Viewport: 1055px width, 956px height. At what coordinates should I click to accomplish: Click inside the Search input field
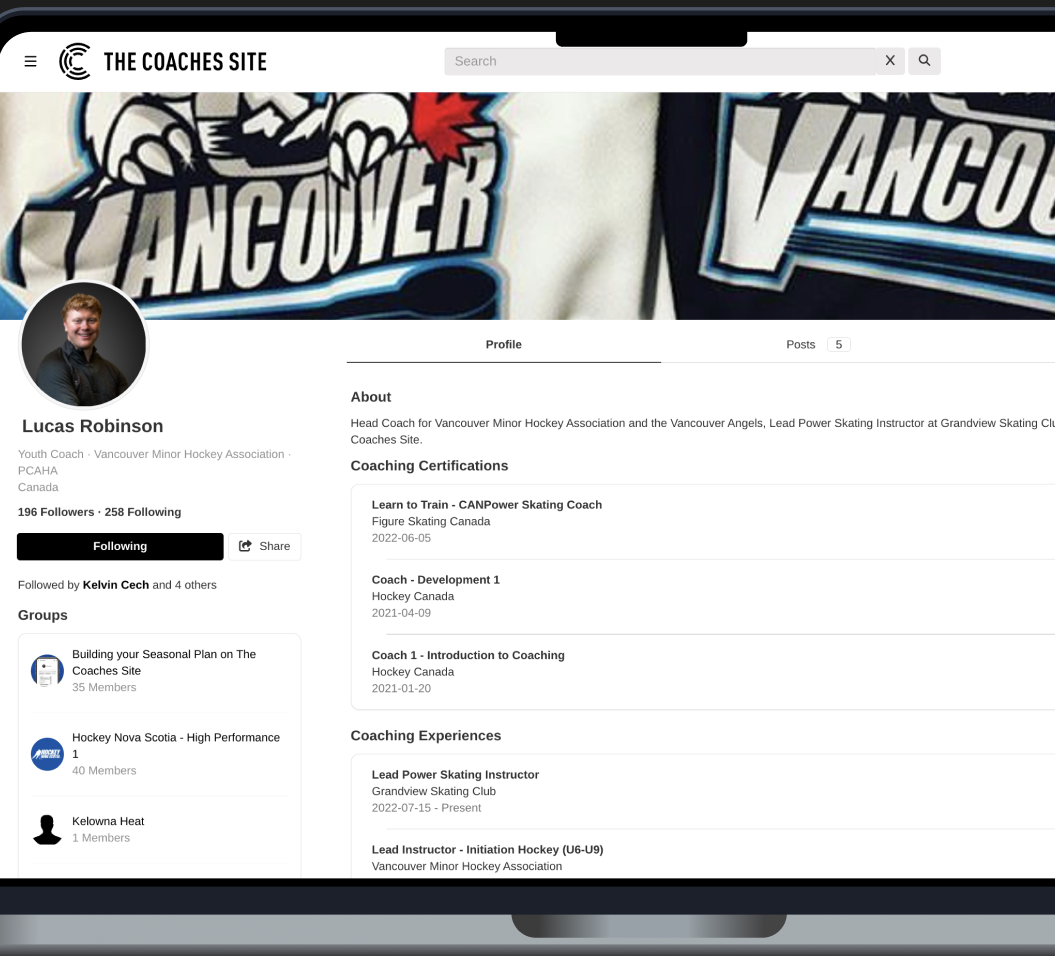tap(660, 61)
